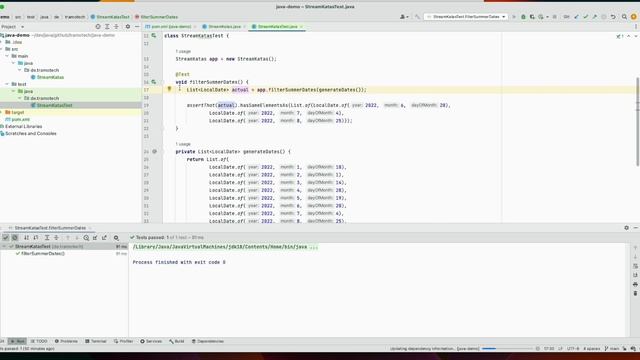The width and height of the screenshot is (640, 360).
Task: Expand folded java command line ellipsis in console
Action: (x=313, y=247)
